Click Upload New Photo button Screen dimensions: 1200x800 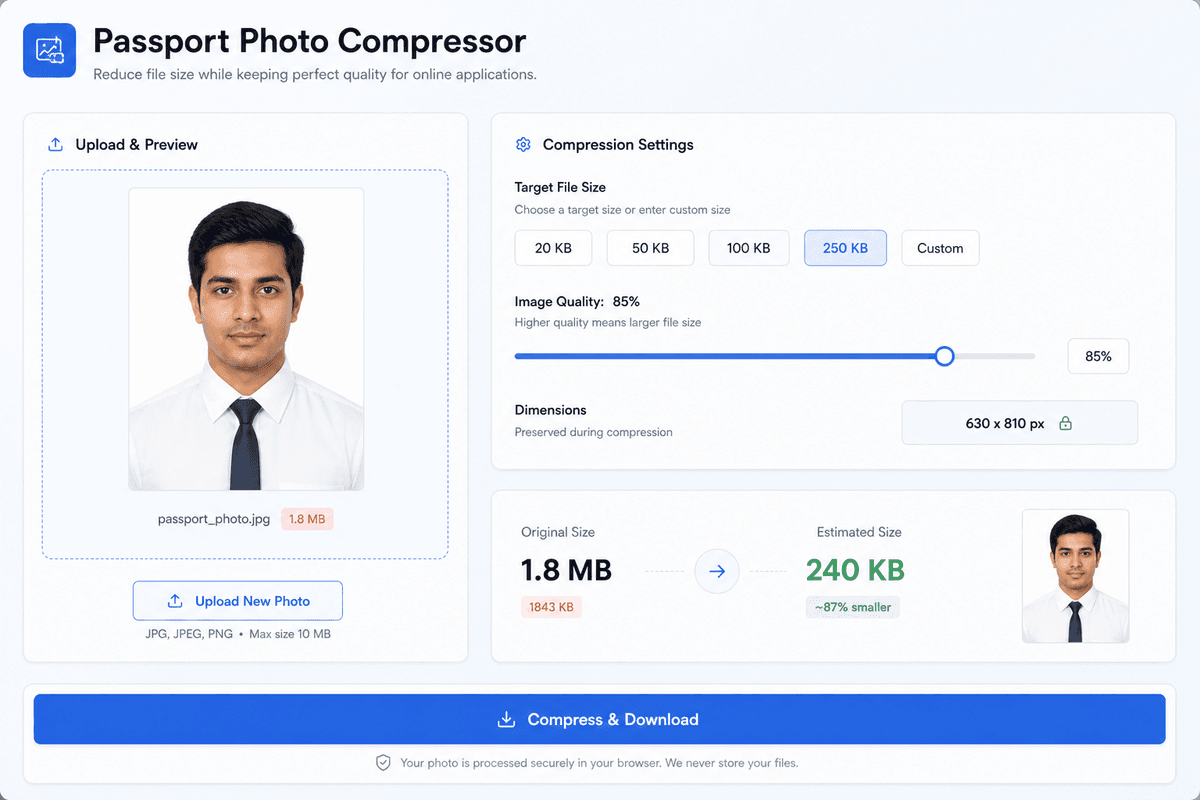pyautogui.click(x=238, y=601)
